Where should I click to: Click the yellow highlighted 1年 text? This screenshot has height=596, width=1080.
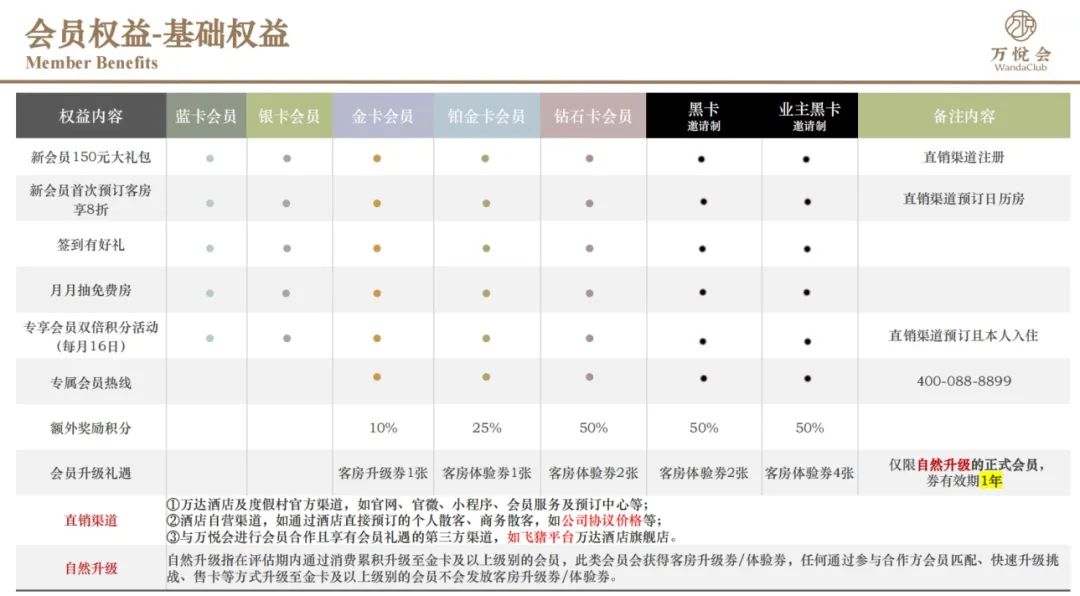[990, 481]
